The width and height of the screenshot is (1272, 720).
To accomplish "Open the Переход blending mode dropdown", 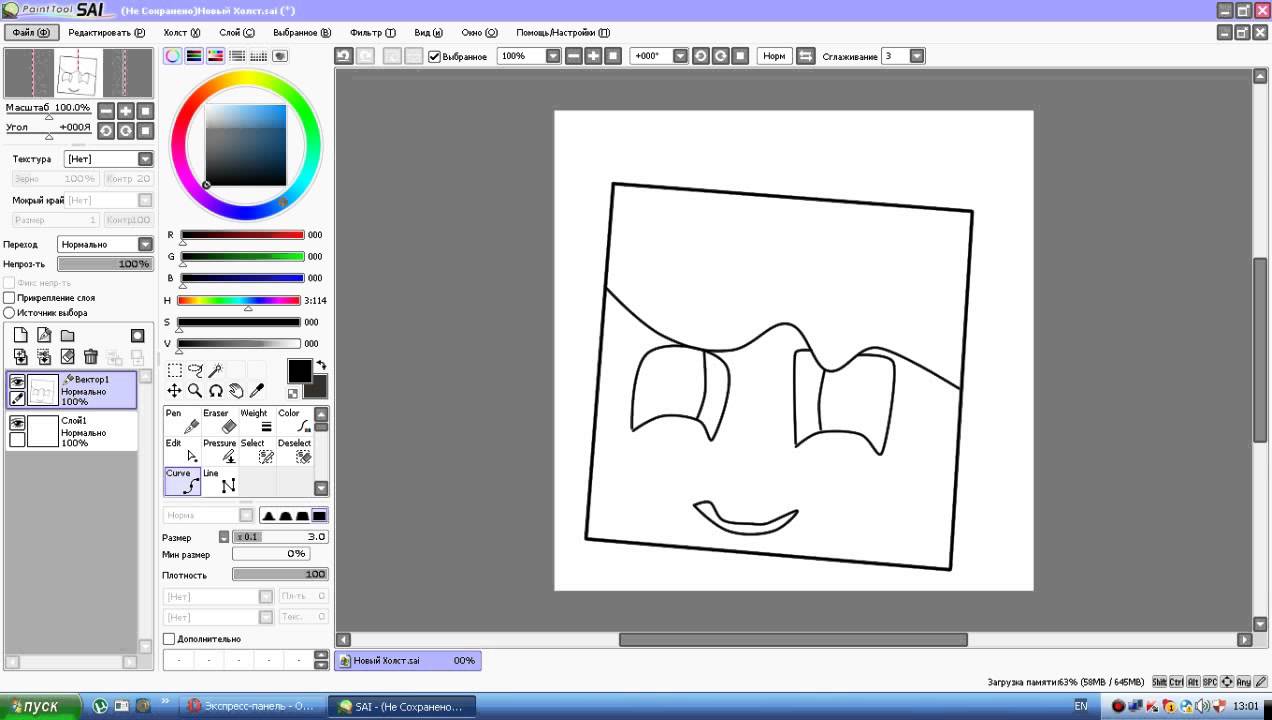I will click(x=145, y=244).
